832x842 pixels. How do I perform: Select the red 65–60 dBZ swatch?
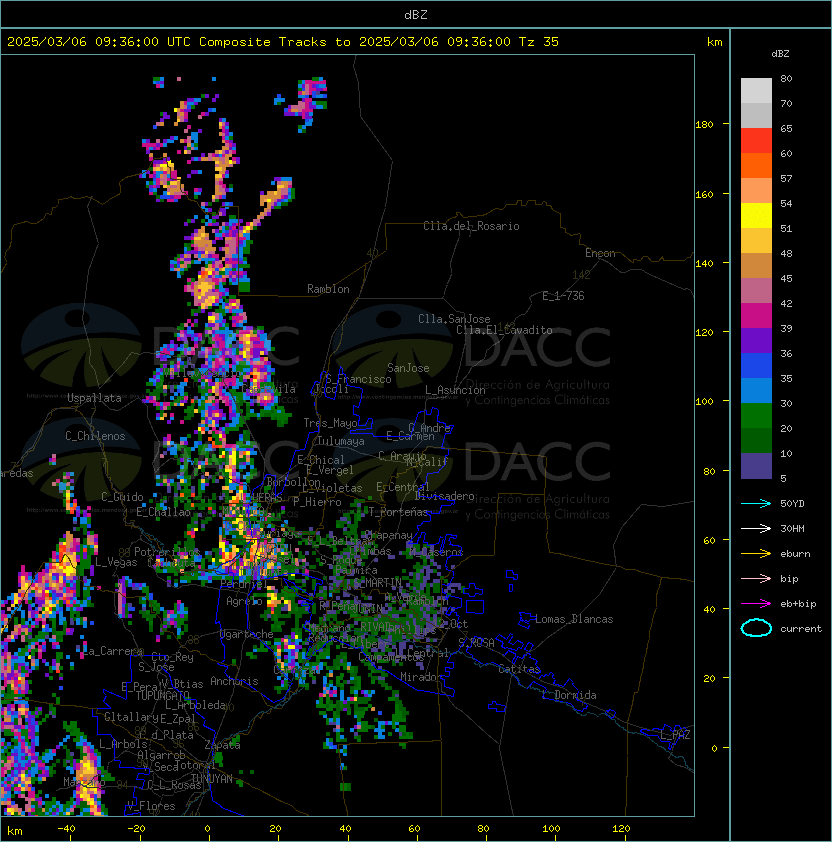coord(756,141)
